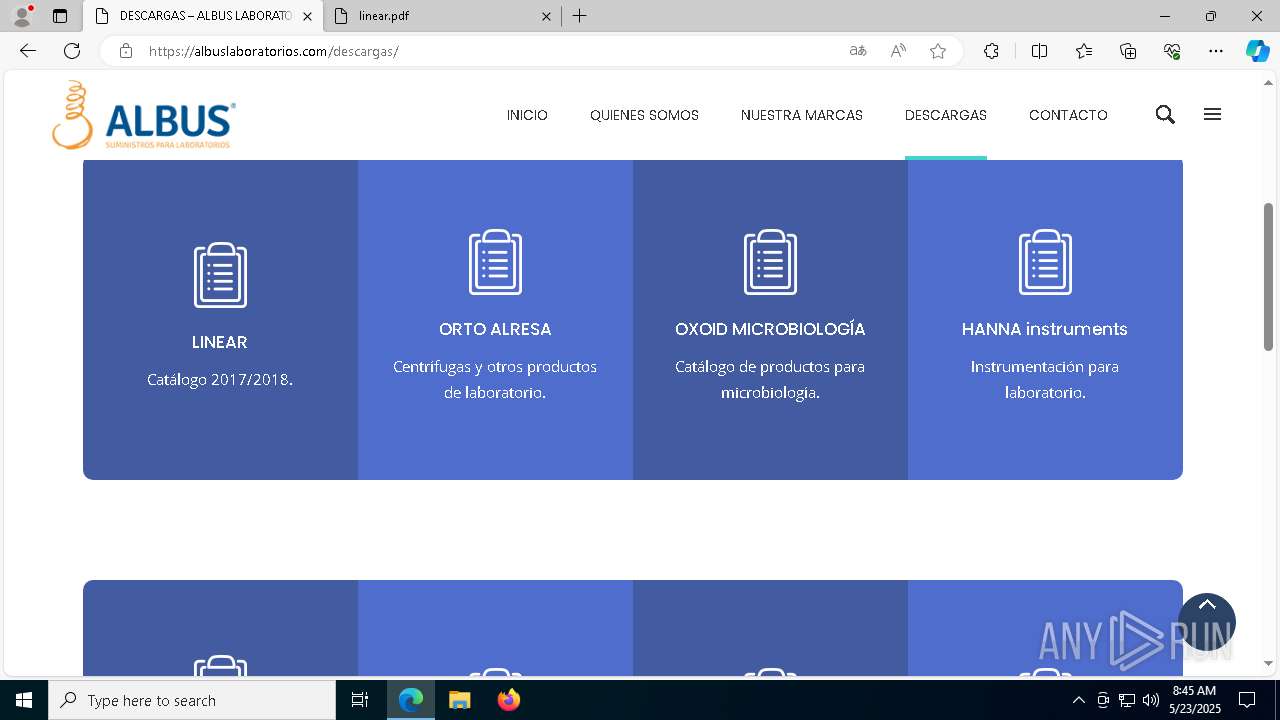
Task: Click the ORTO ALRESA clipboard icon
Action: point(495,262)
